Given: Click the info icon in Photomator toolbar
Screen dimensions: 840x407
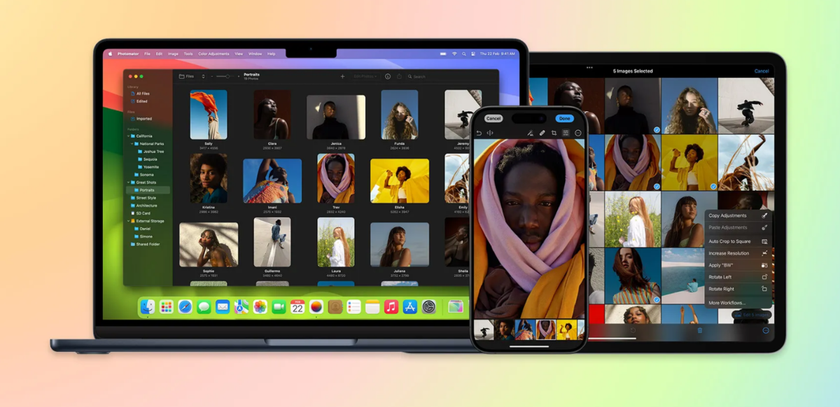Looking at the screenshot, I should click(x=388, y=77).
